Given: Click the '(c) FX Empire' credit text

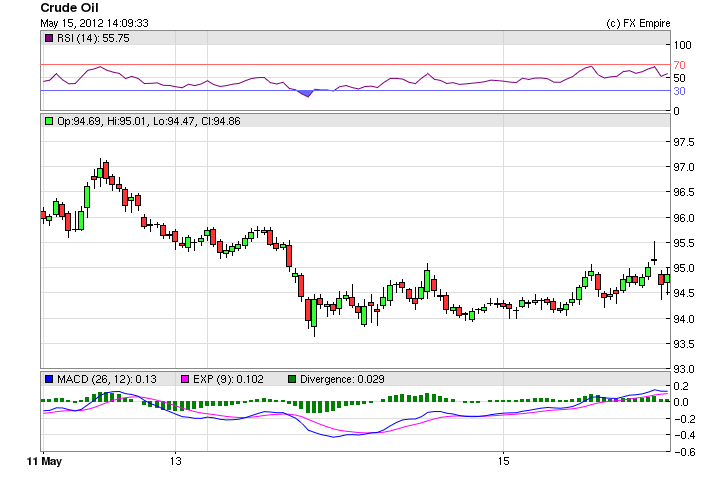Looking at the screenshot, I should (638, 23).
